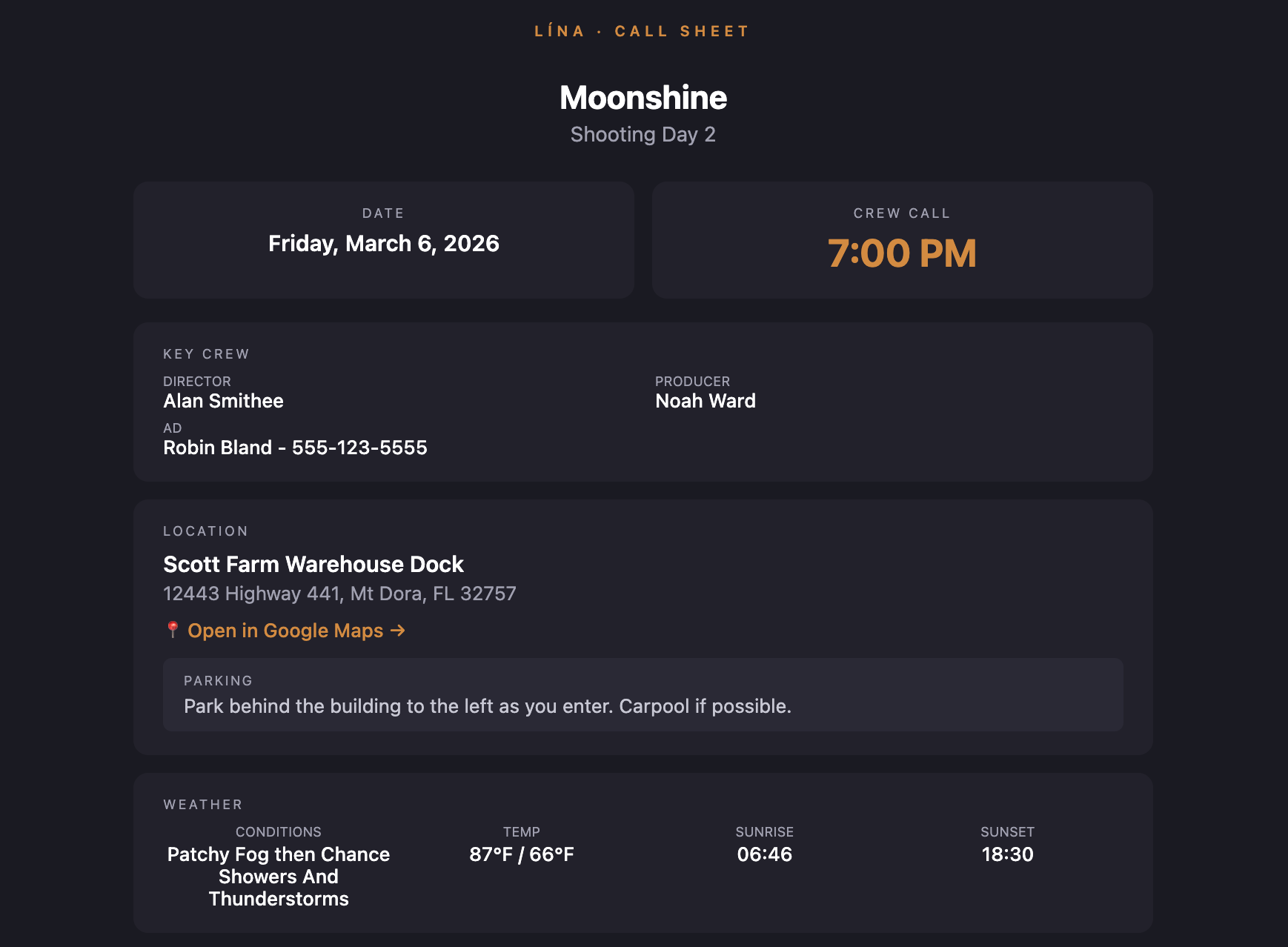Click the sunrise time 06:46
The image size is (1288, 947).
click(764, 854)
